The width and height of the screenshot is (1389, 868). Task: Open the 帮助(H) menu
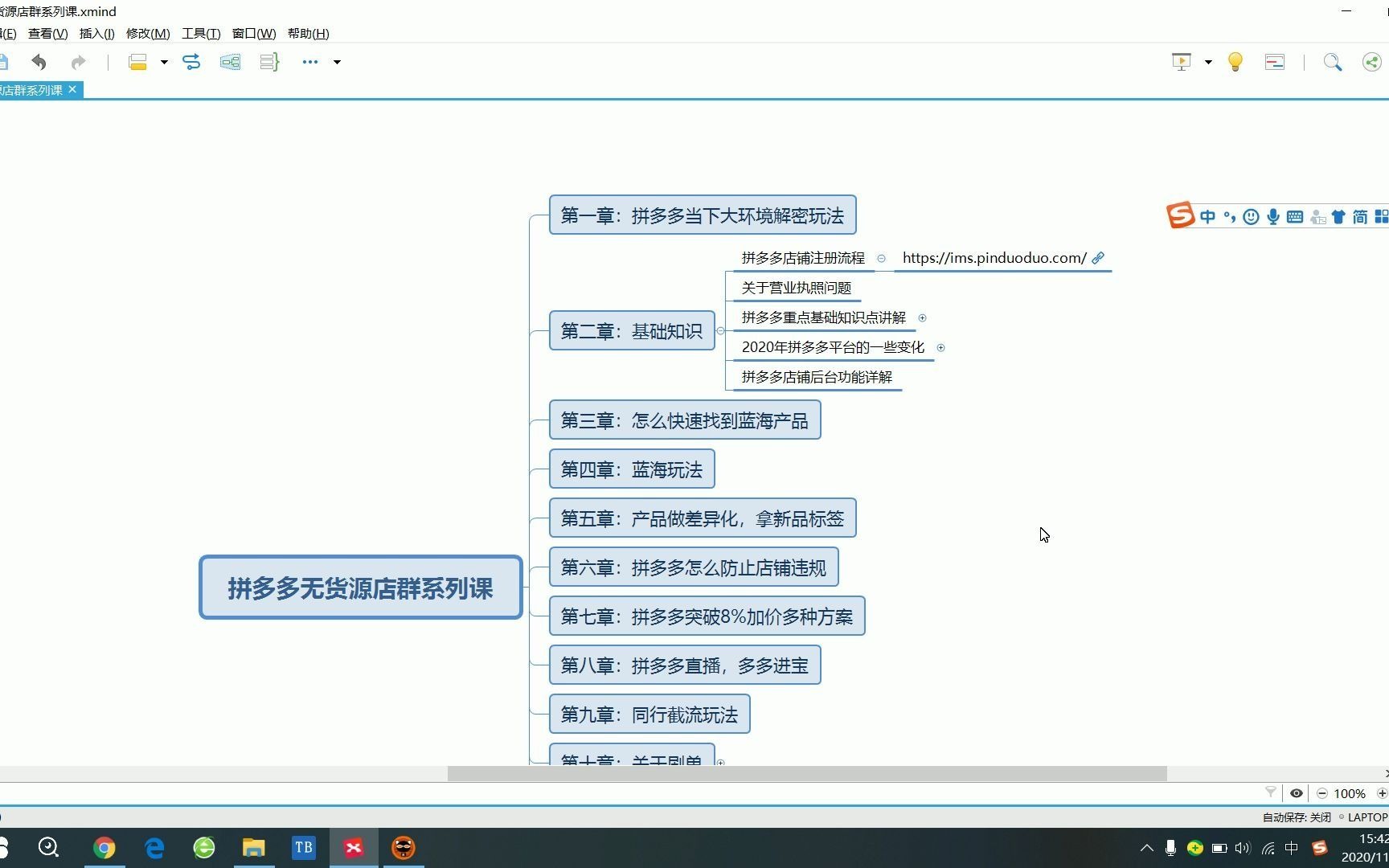(x=309, y=33)
